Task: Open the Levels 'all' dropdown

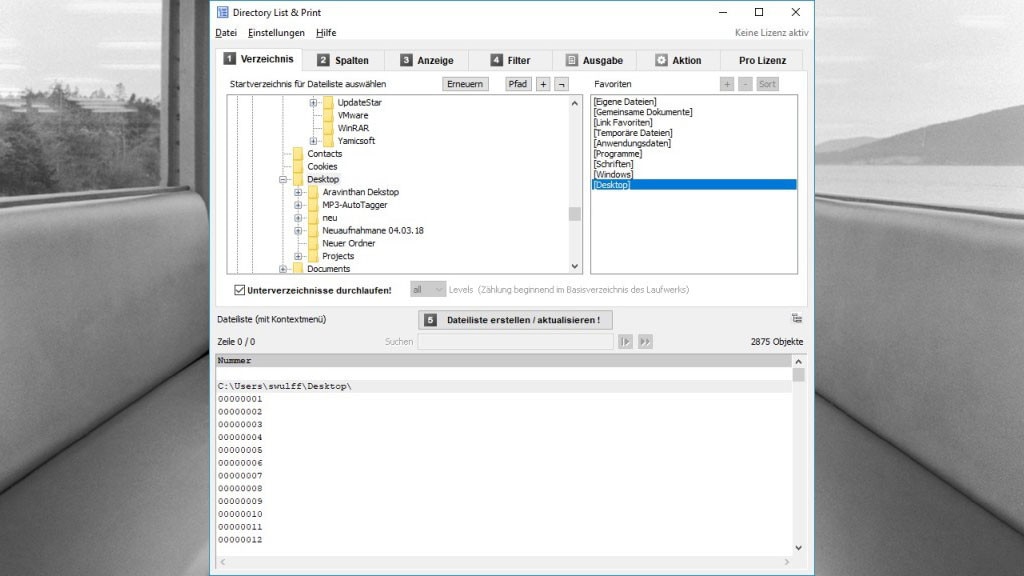Action: pyautogui.click(x=427, y=290)
